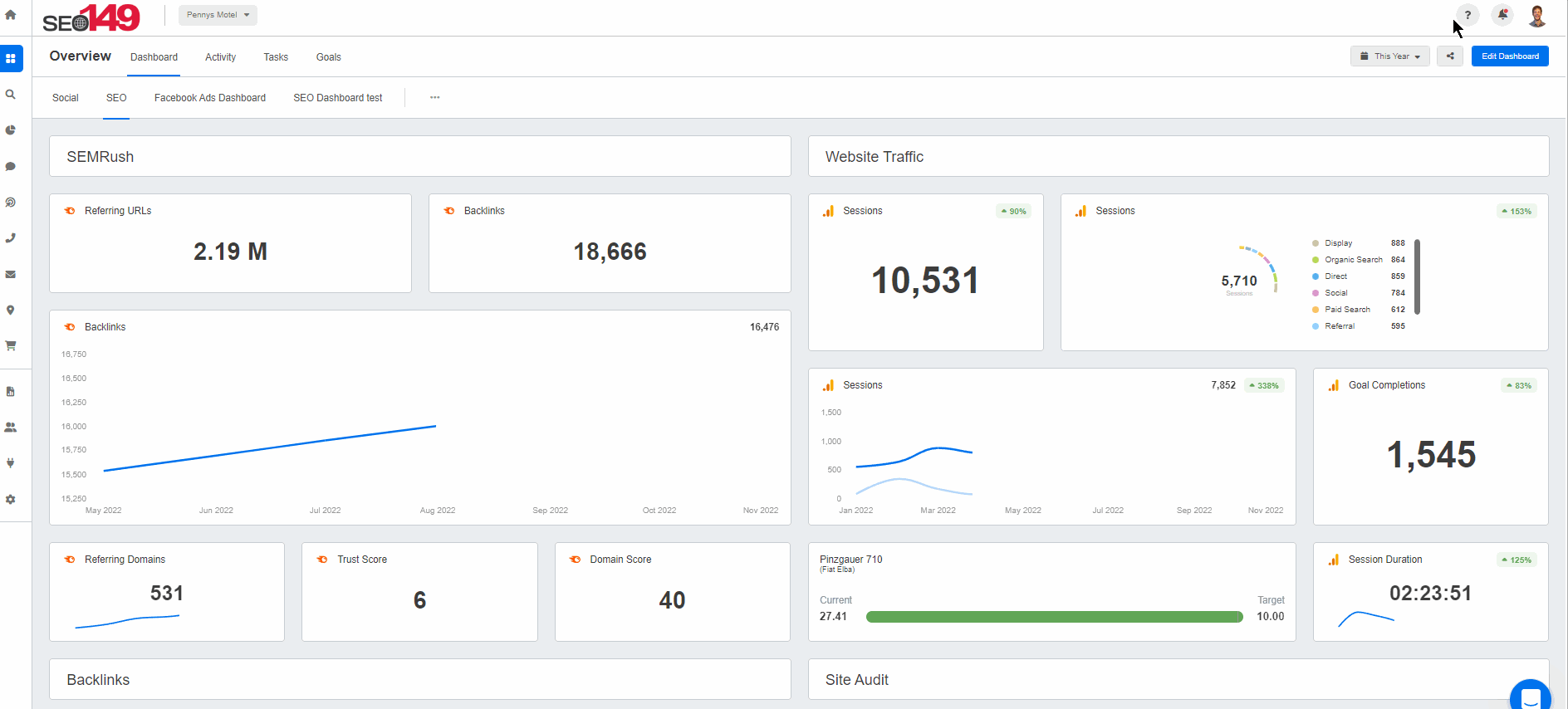Switch to the Activity tab
This screenshot has width=1568, height=709.
(220, 57)
